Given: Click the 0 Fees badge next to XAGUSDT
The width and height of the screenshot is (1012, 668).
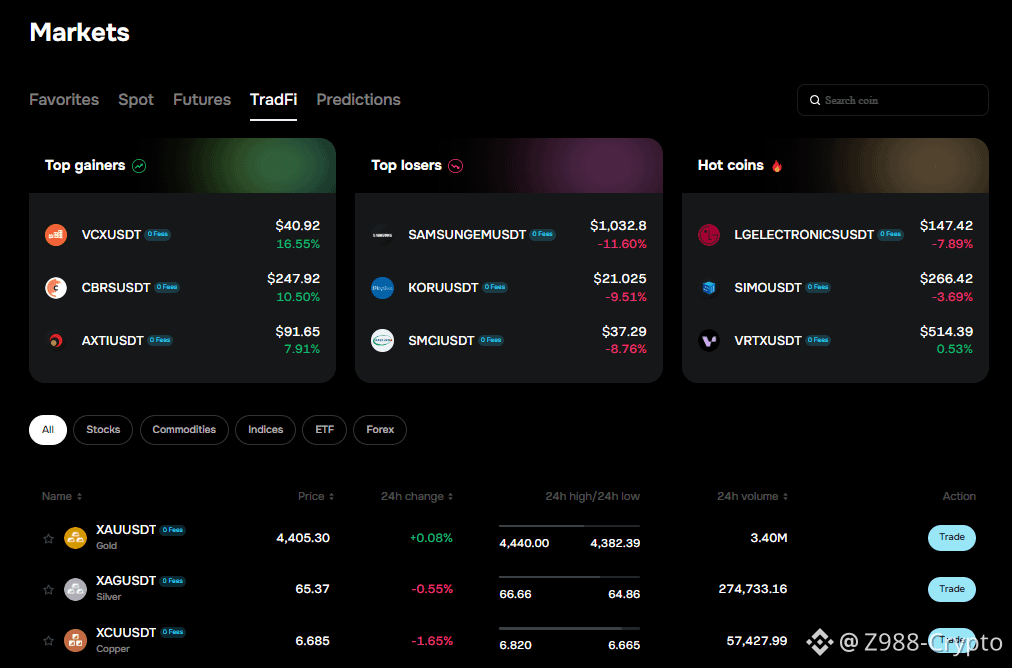Looking at the screenshot, I should pos(172,581).
